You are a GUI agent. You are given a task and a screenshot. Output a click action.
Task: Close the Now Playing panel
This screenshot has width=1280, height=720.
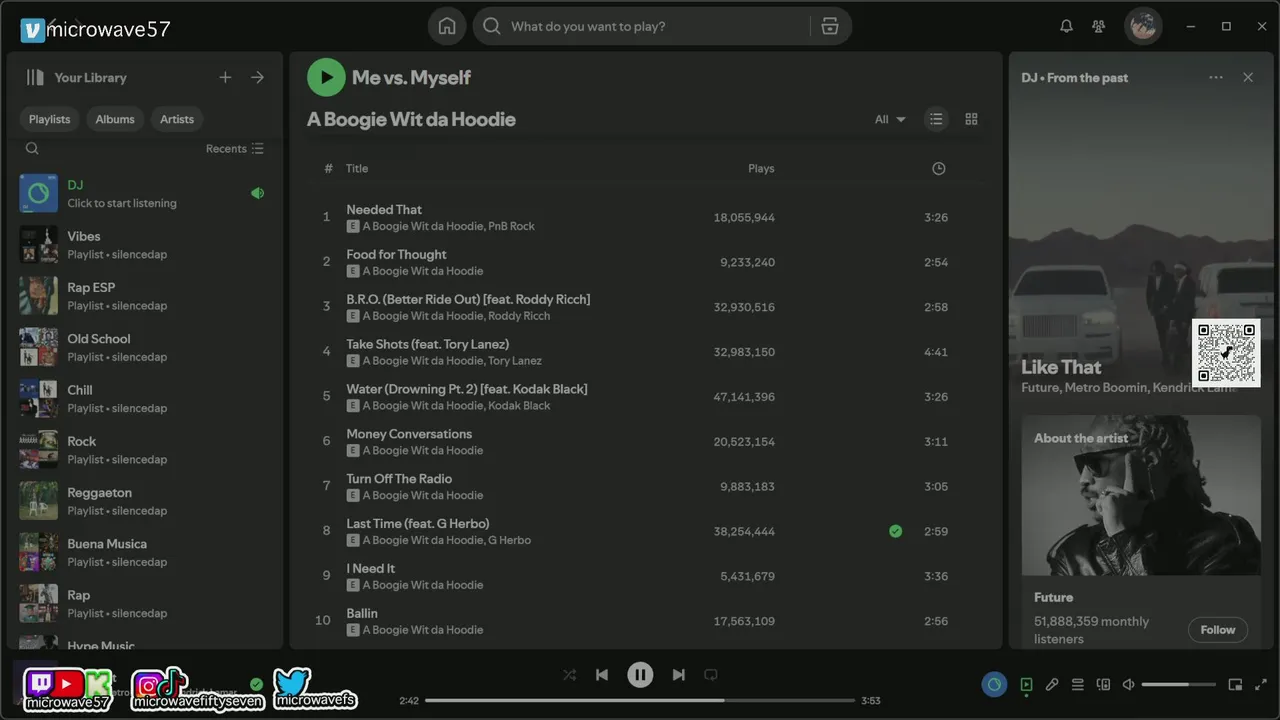(1247, 77)
